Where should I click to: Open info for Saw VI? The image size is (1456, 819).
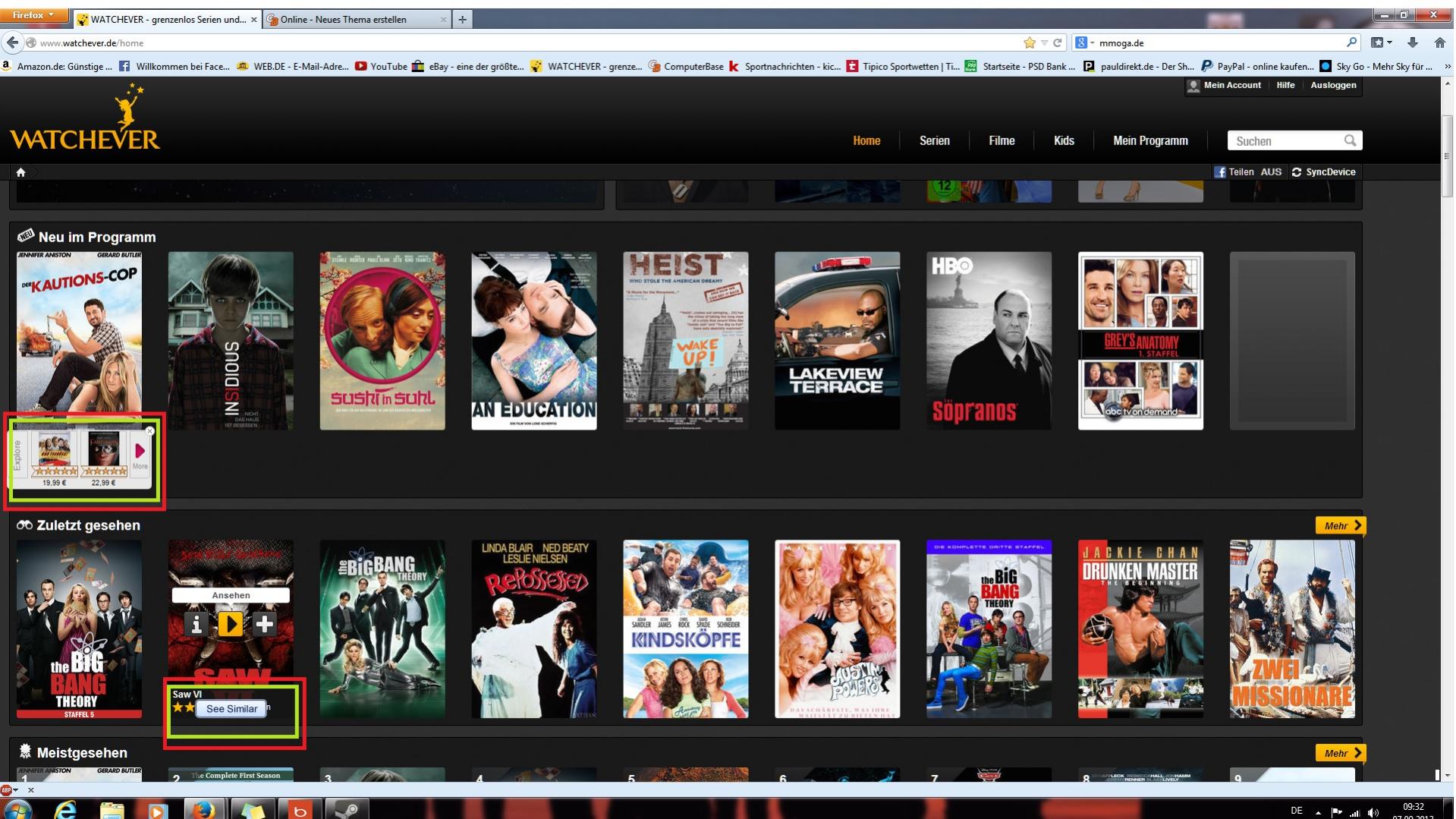point(196,624)
